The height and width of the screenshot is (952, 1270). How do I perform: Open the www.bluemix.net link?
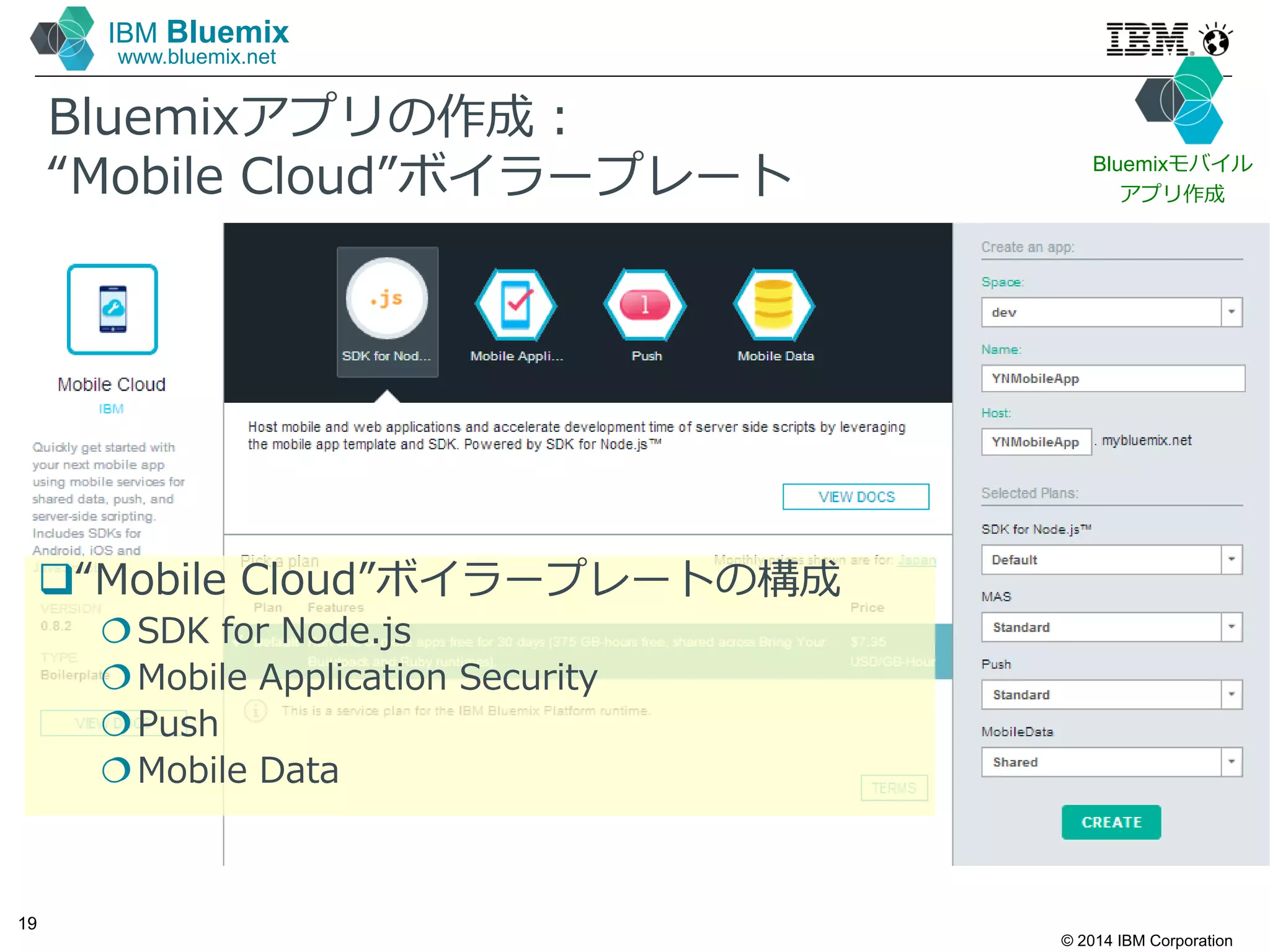(197, 57)
